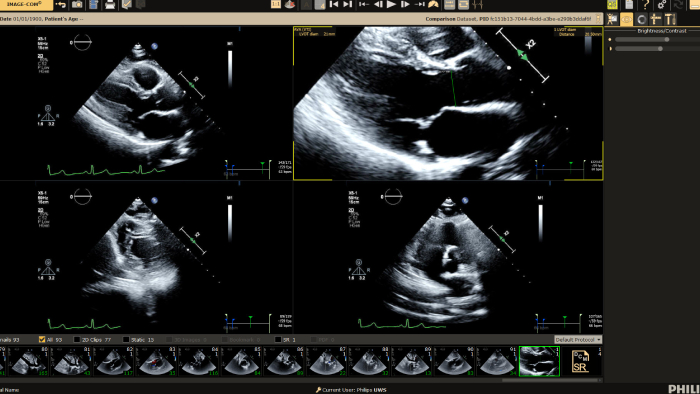Click the LVOT diameter green measurement line
The width and height of the screenshot is (700, 394).
click(x=453, y=89)
